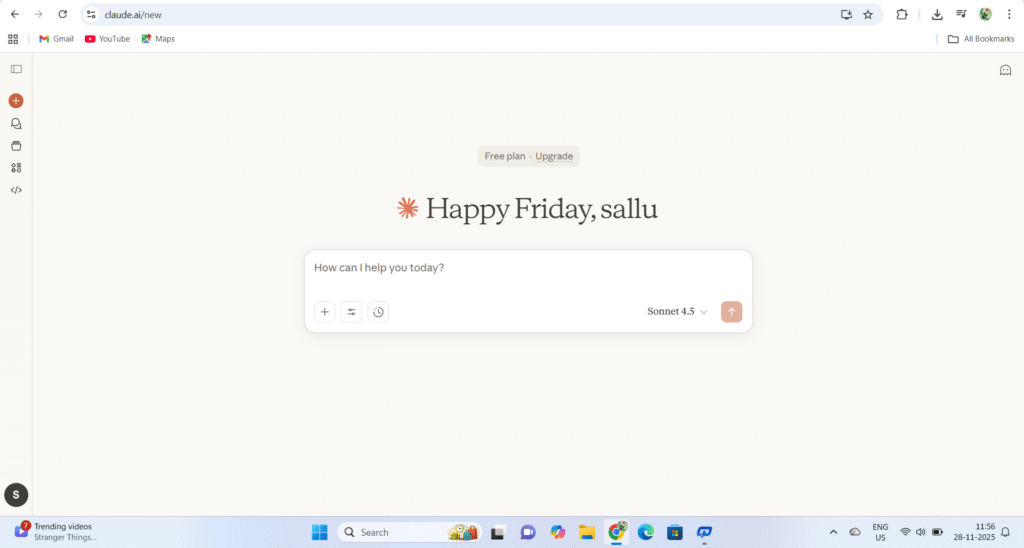The height and width of the screenshot is (548, 1024).
Task: Open the user profile menu avatar 'S'
Action: [16, 494]
